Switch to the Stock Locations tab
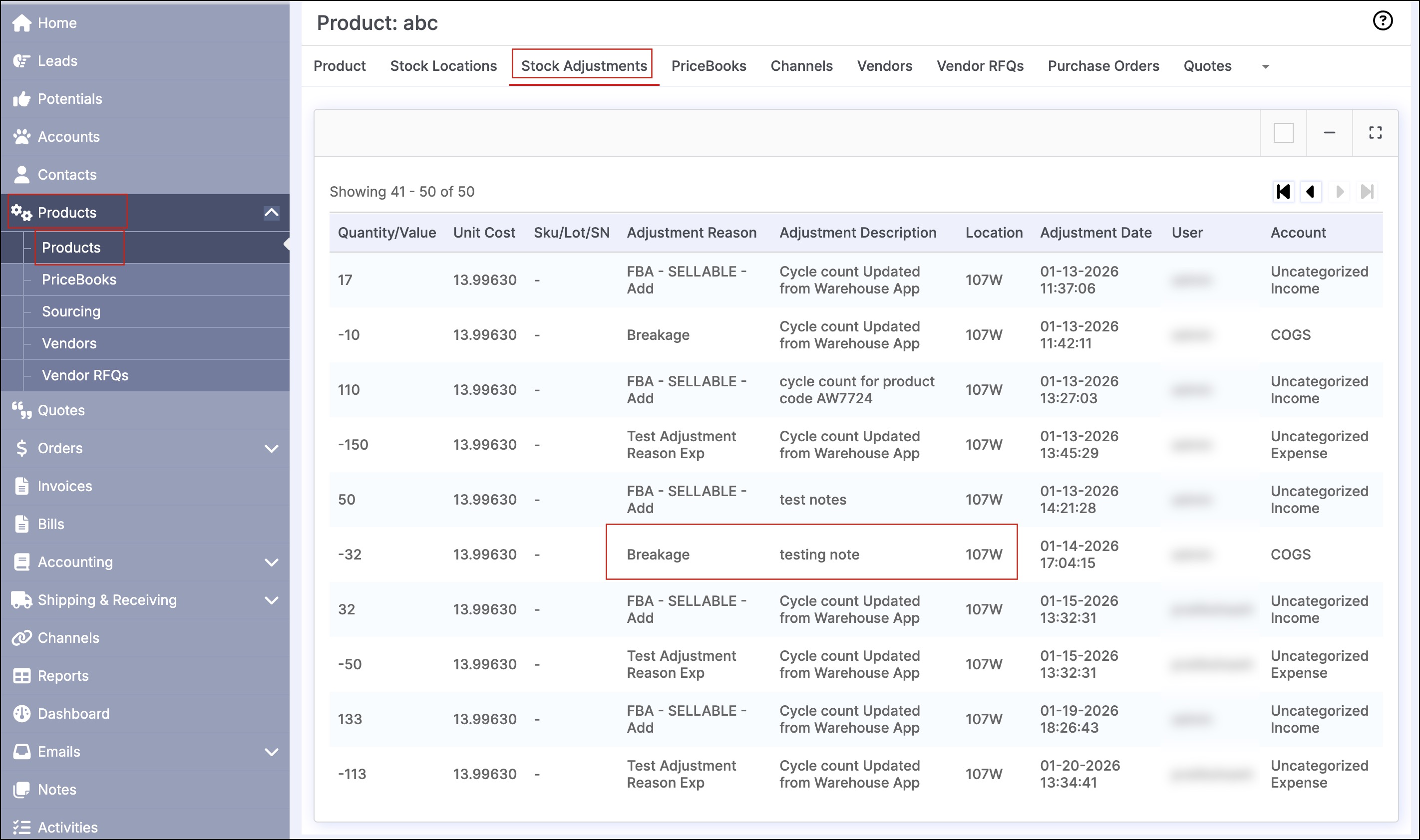Viewport: 1420px width, 840px height. (x=443, y=66)
